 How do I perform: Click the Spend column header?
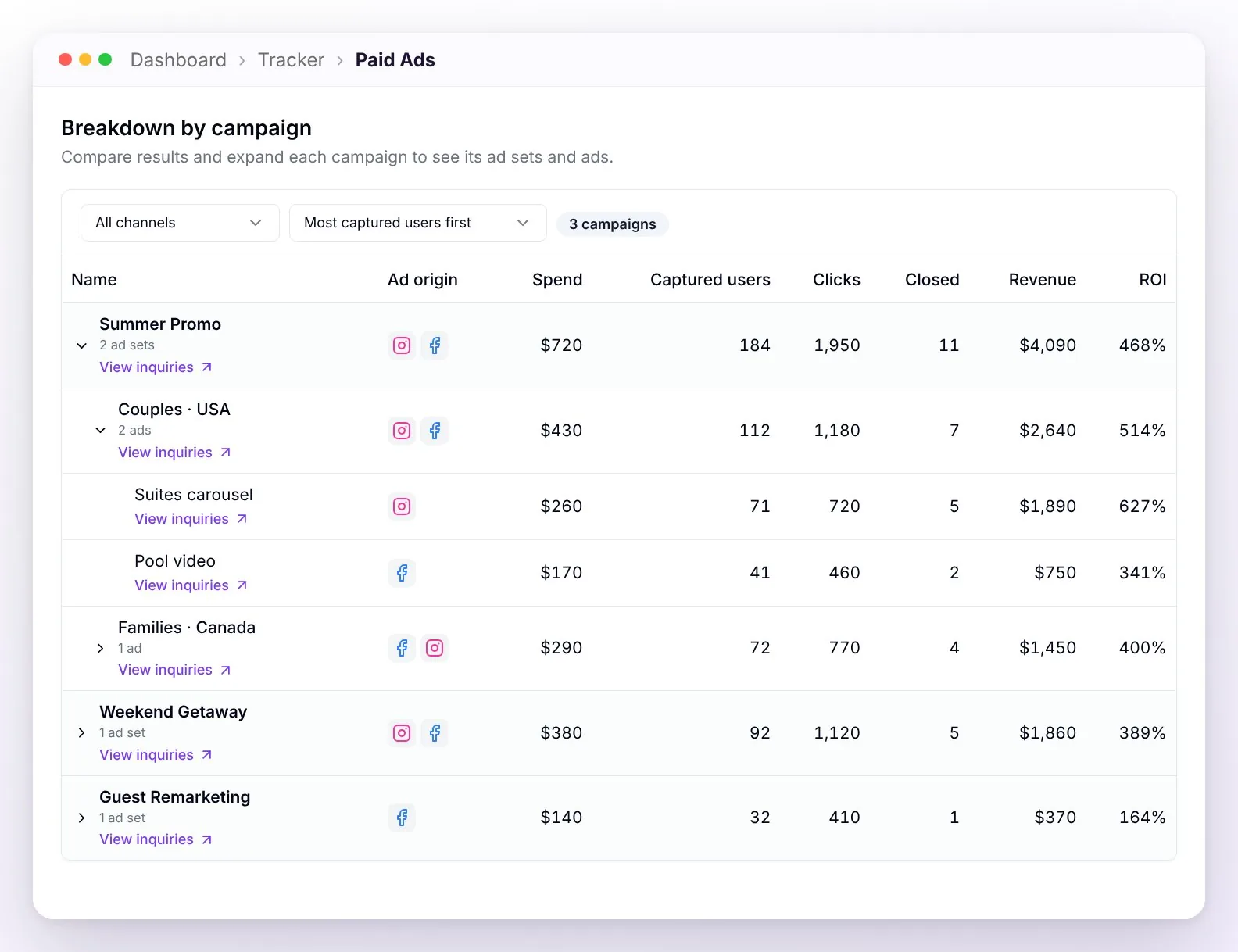[x=557, y=280]
